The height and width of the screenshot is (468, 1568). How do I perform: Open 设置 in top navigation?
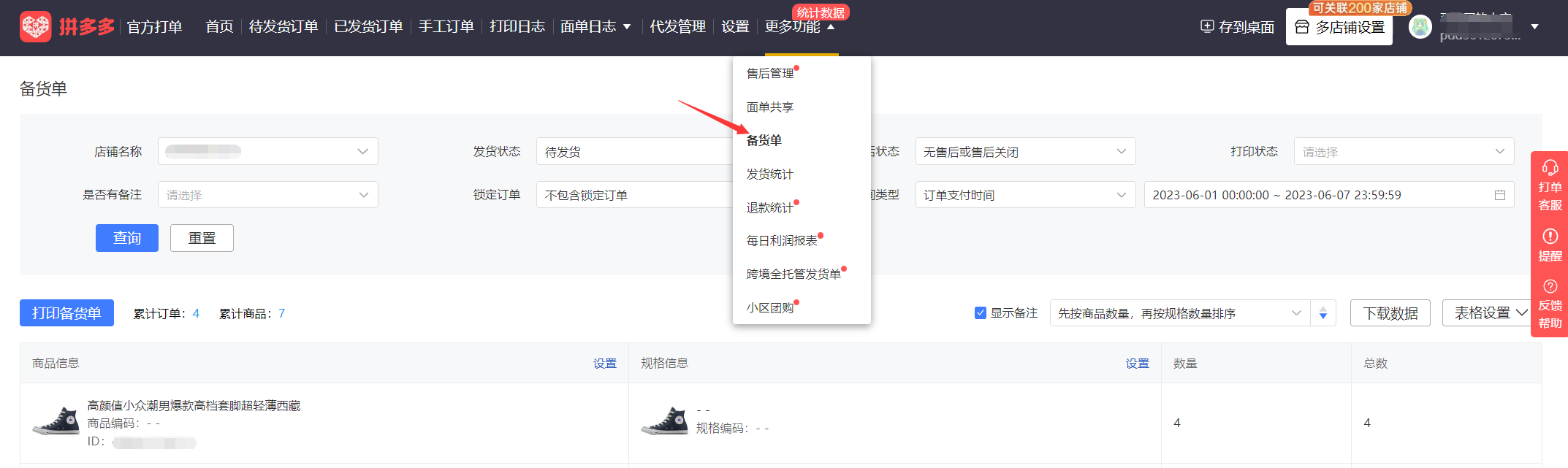(x=735, y=27)
